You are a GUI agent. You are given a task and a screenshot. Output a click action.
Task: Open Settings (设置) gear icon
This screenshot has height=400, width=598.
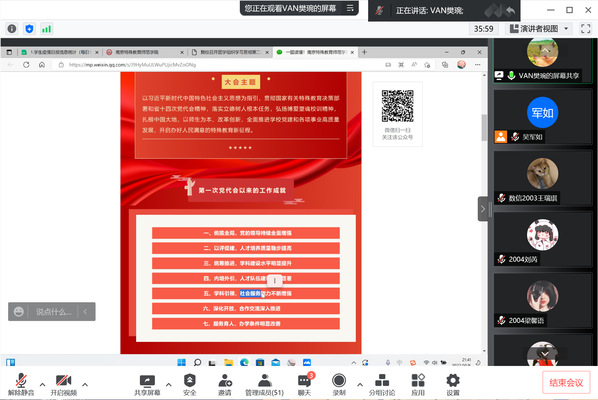453,384
